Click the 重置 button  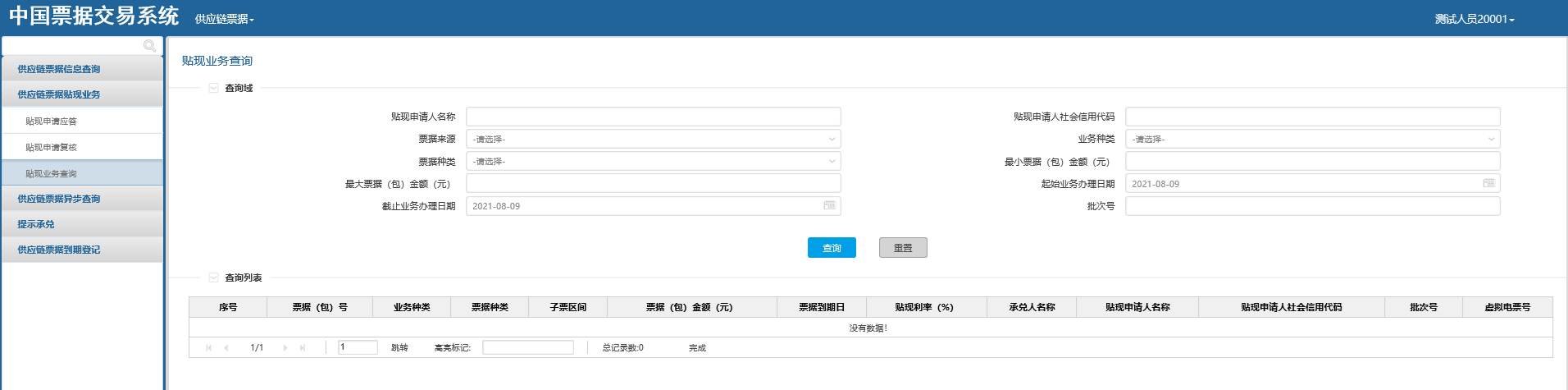[x=903, y=248]
